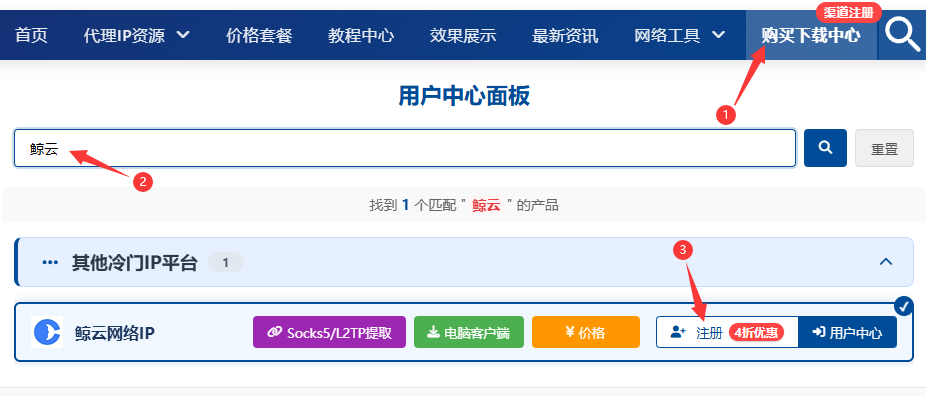
Task: Collapse the 其他冷门IP平台 section chevron
Action: point(885,261)
